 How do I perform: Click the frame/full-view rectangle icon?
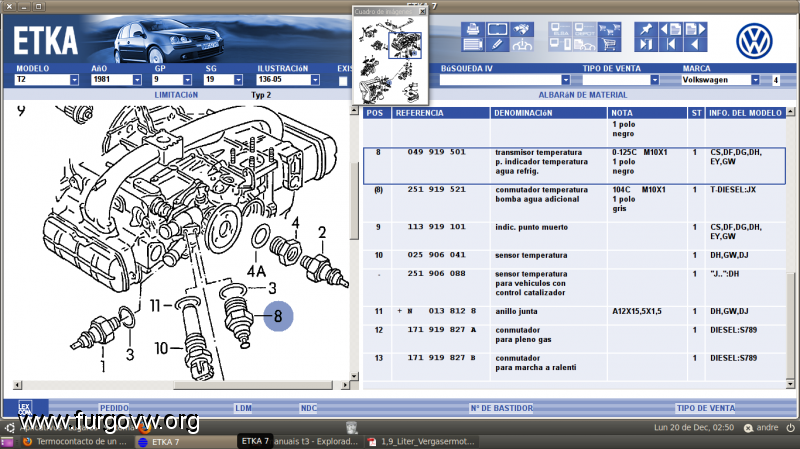pyautogui.click(x=497, y=29)
